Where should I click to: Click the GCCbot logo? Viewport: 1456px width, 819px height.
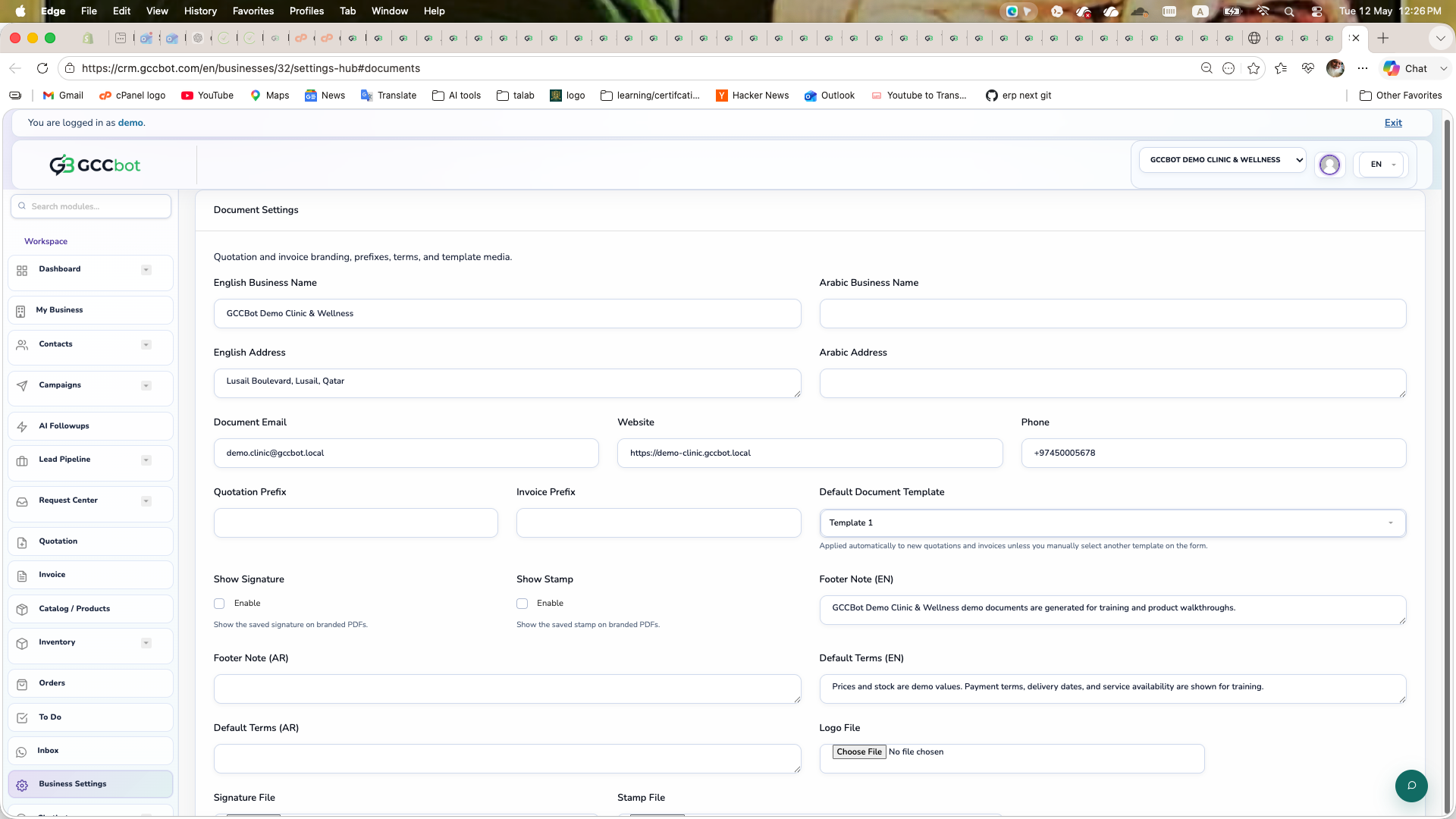pyautogui.click(x=95, y=165)
